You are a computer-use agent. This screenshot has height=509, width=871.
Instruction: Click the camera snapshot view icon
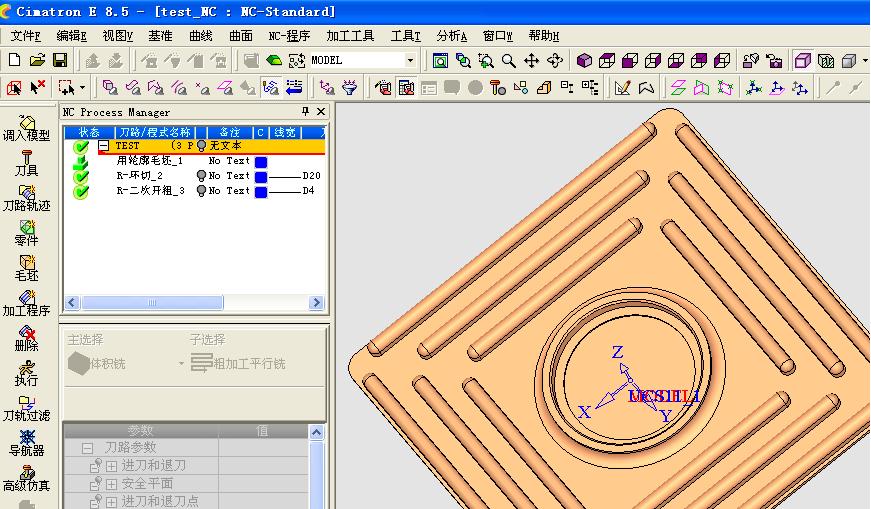pos(774,60)
